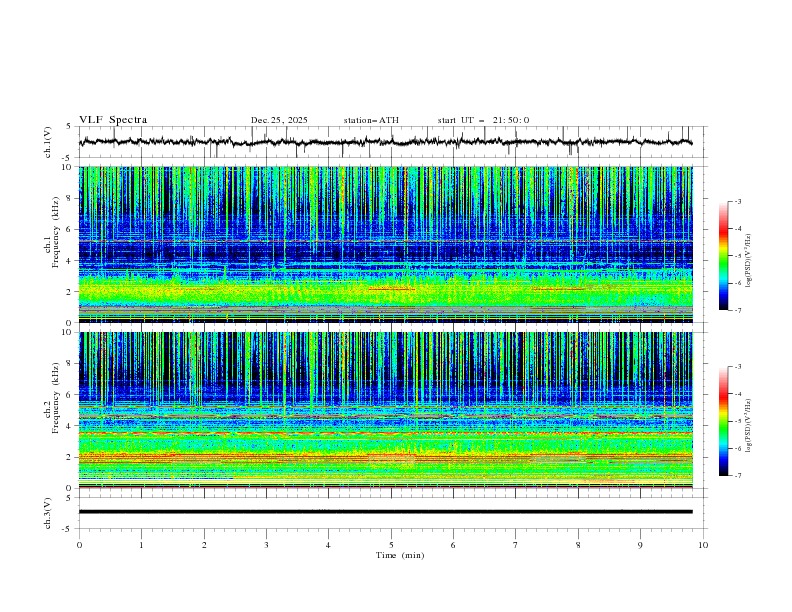Click the time axis tick label "5"

pyautogui.click(x=391, y=545)
